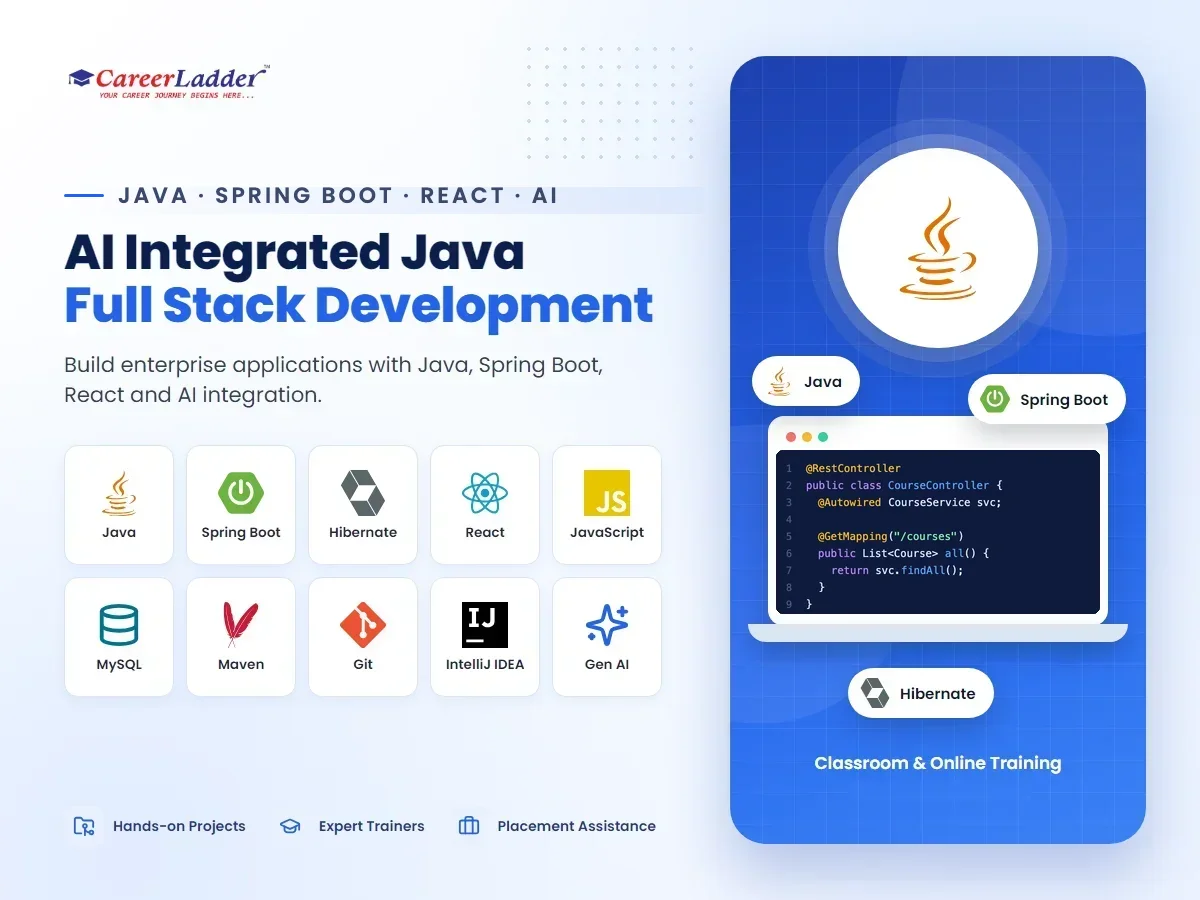Click the "@RestController" code line
1200x900 pixels.
tap(853, 468)
